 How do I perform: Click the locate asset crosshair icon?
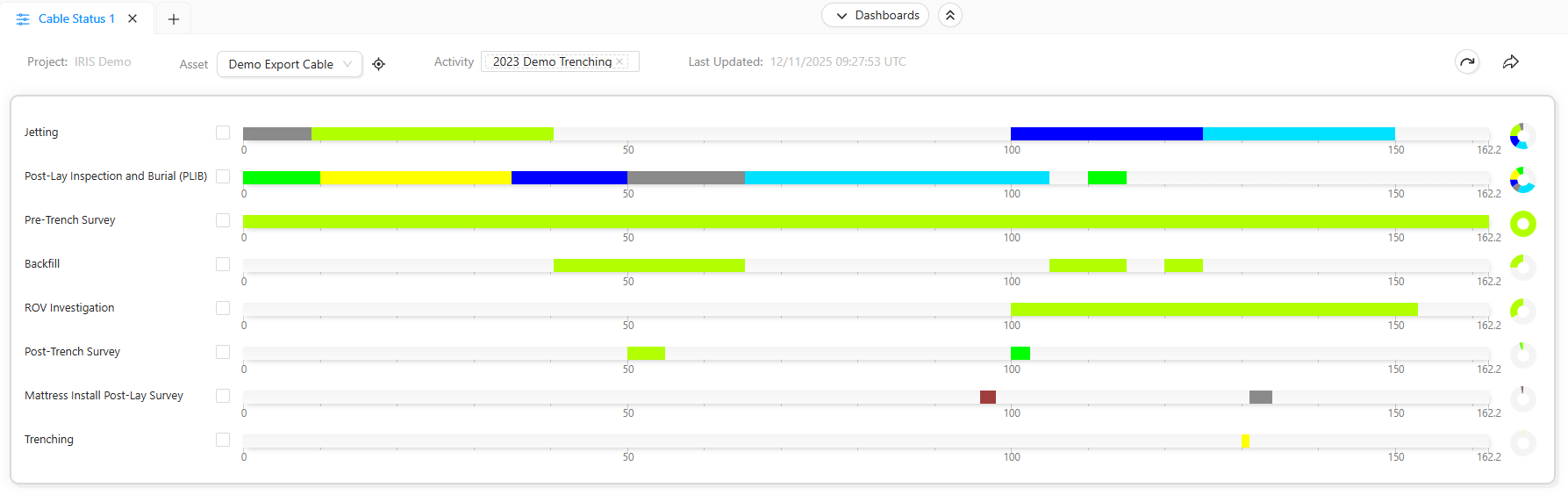pos(379,64)
